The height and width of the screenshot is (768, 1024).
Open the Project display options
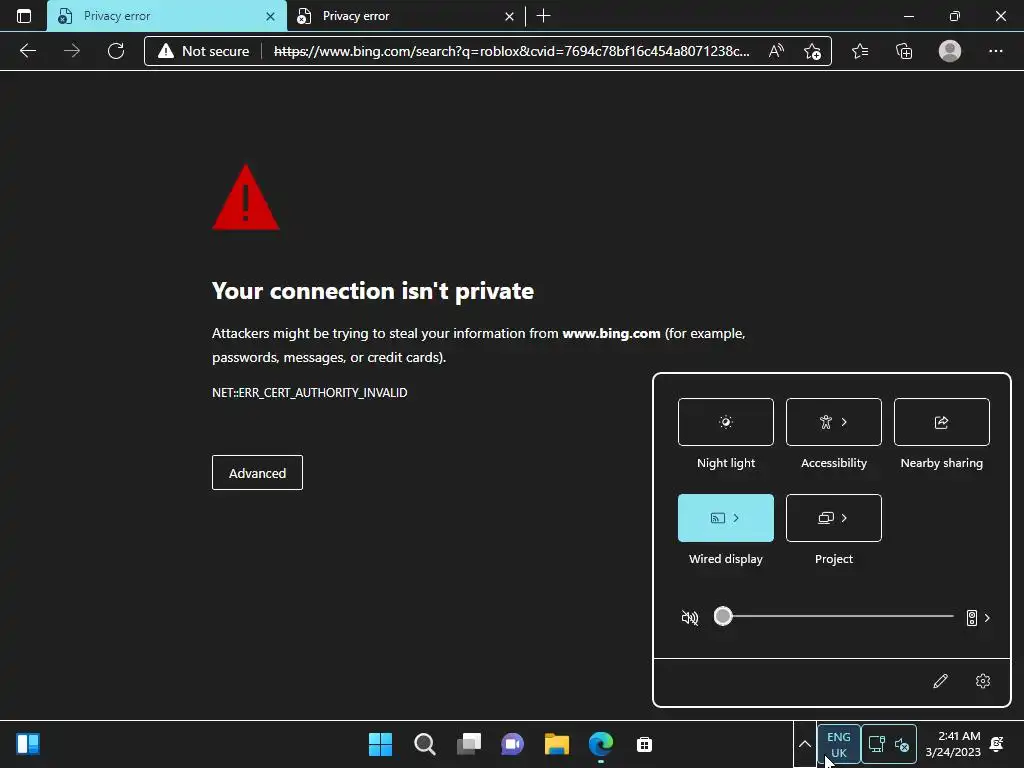[x=833, y=518]
